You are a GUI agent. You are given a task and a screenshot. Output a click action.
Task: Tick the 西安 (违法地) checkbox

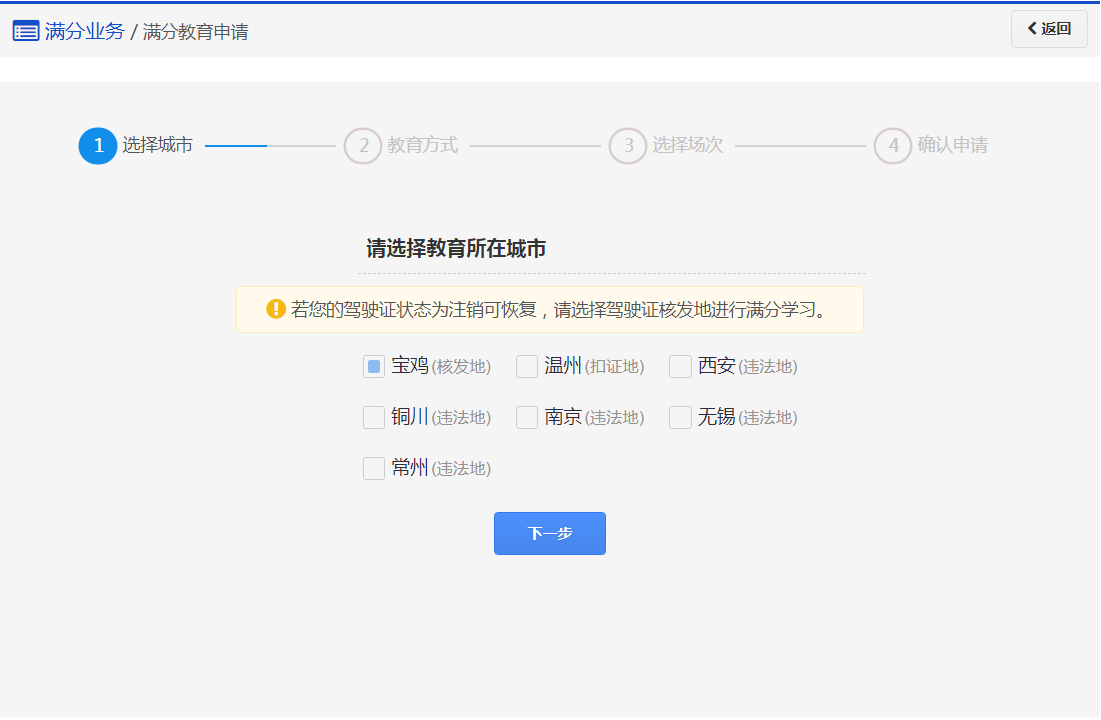(x=680, y=367)
